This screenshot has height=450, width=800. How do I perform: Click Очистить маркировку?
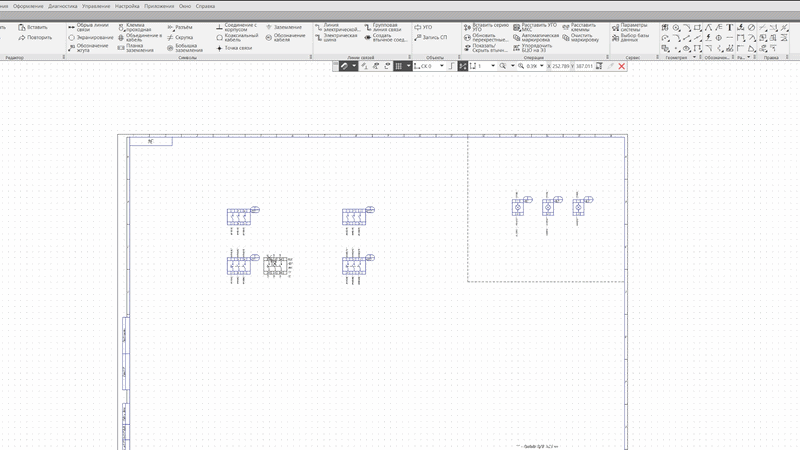coord(581,38)
